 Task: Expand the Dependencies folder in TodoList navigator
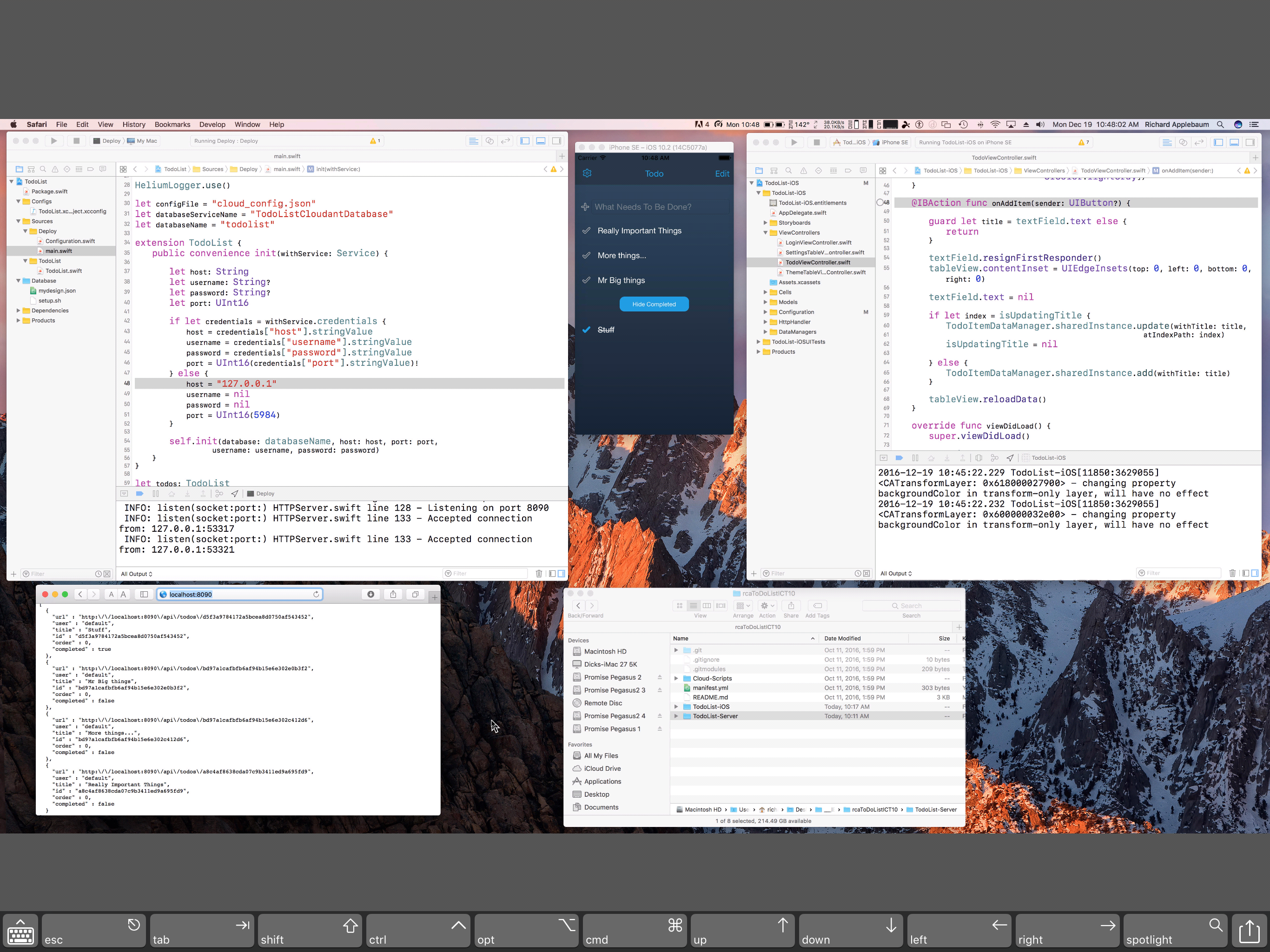pyautogui.click(x=19, y=311)
